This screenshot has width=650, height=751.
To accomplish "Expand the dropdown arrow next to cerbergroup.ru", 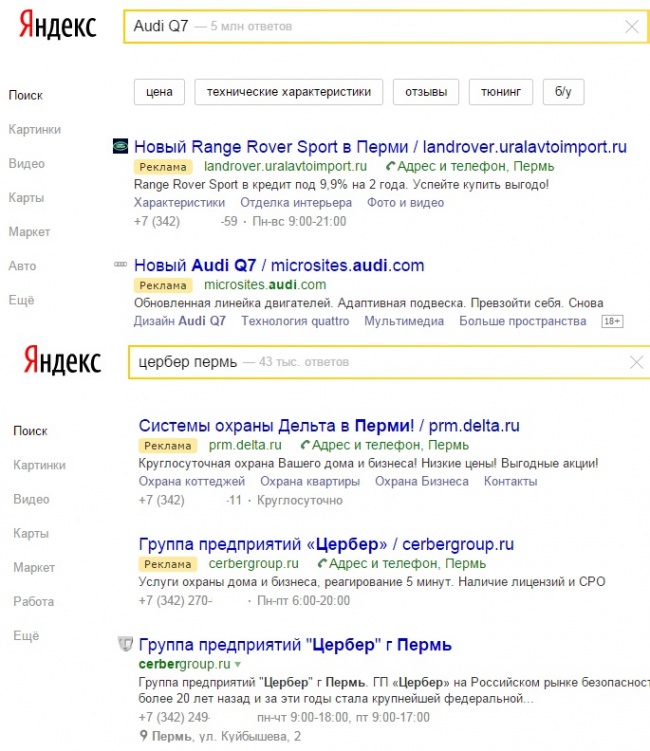I will pyautogui.click(x=238, y=665).
